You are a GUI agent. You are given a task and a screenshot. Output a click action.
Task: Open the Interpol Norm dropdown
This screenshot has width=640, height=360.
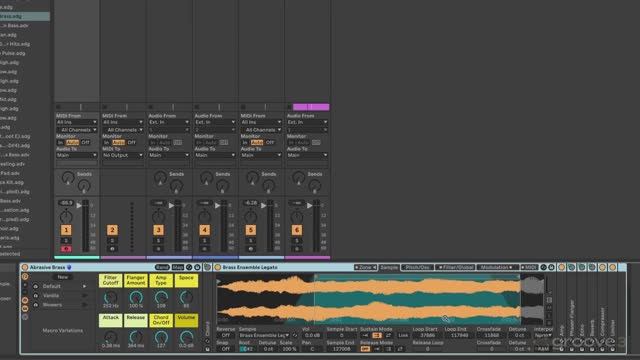coord(543,336)
